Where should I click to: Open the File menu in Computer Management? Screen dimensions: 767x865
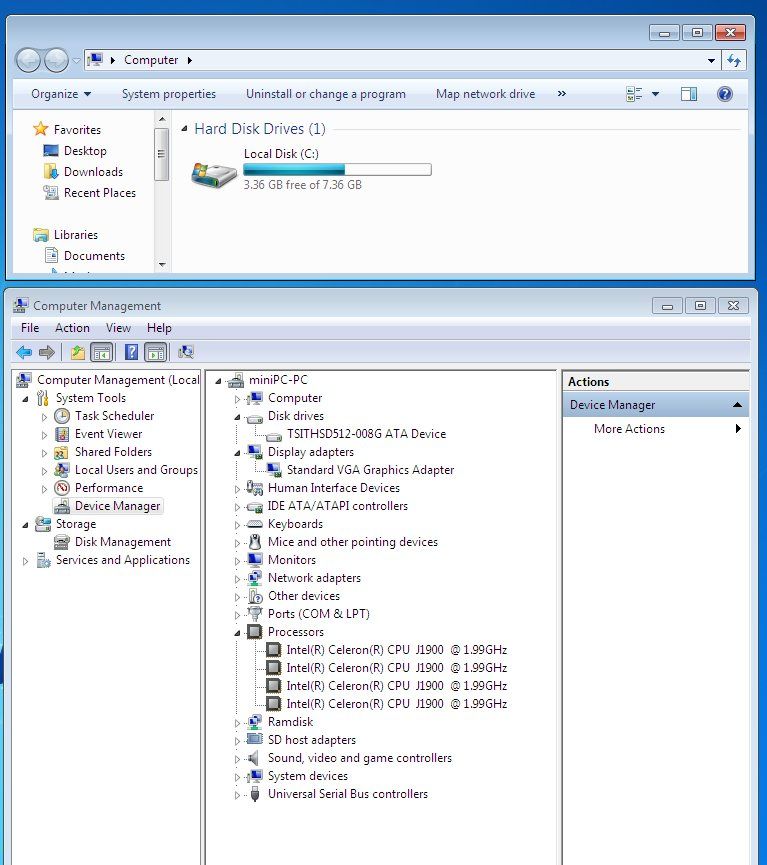click(x=30, y=328)
